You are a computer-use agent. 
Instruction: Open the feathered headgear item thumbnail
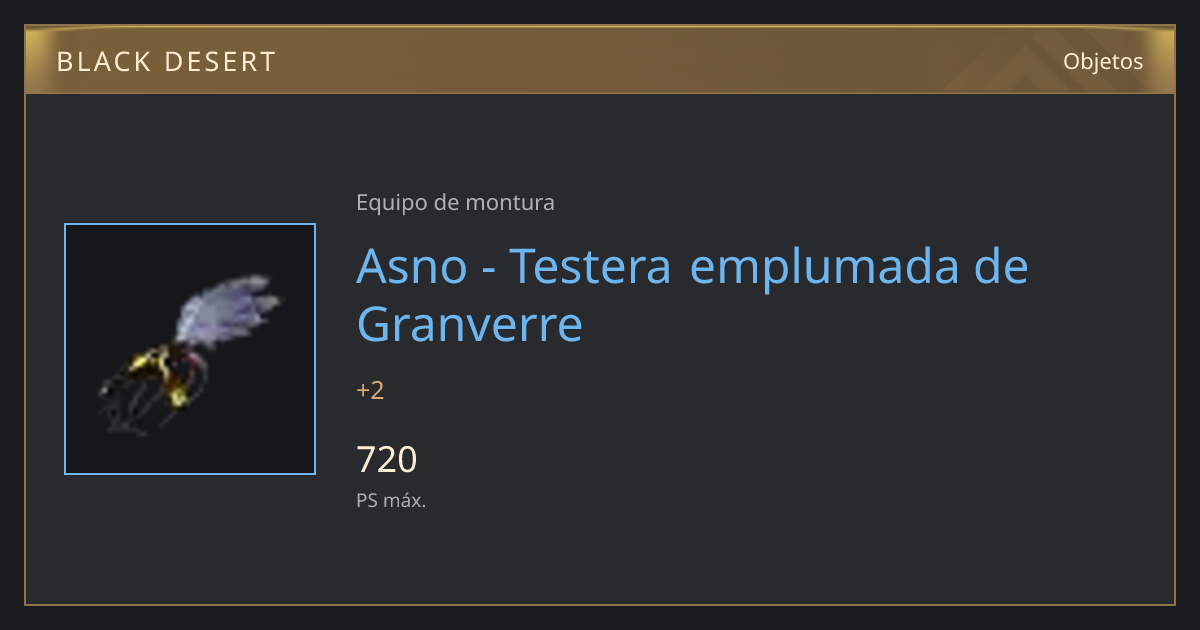[x=190, y=349]
